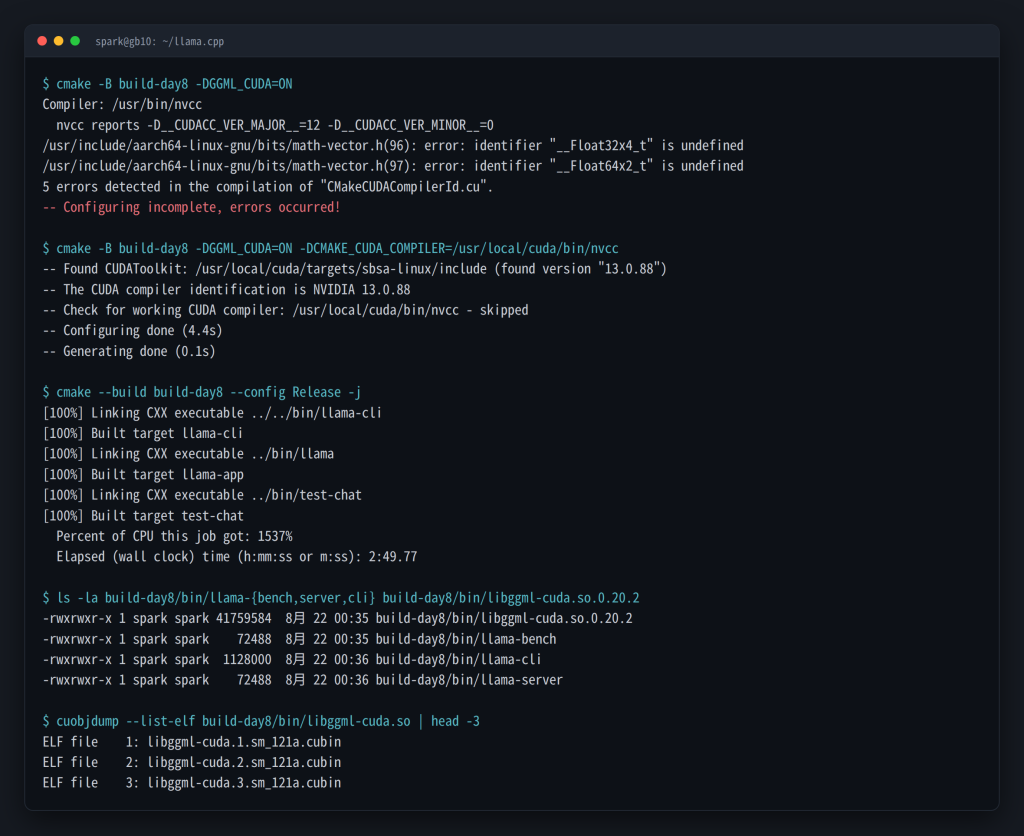Click the Percent of CPU 1537% line

tap(174, 536)
